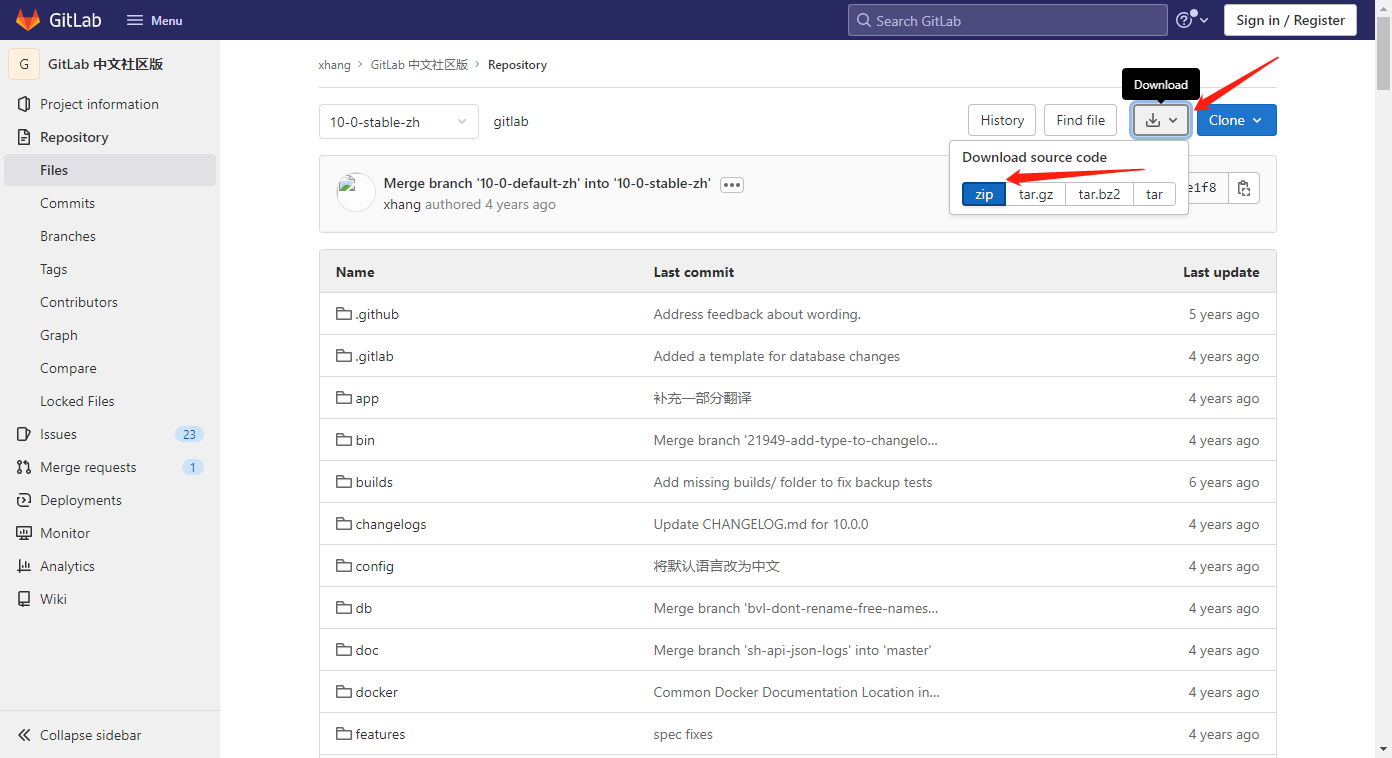Open Deployments using its rocket icon
Image resolution: width=1392 pixels, height=758 pixels.
pos(23,499)
